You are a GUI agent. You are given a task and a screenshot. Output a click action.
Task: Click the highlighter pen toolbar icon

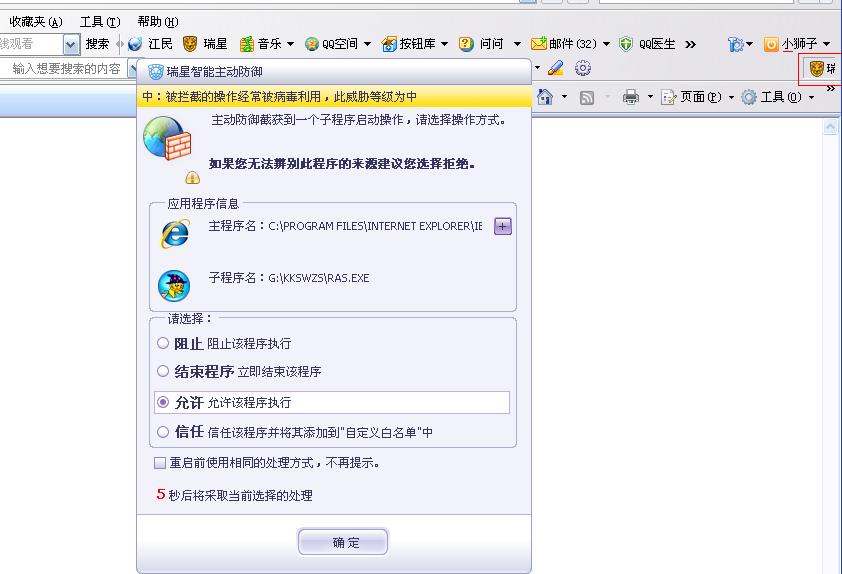(x=556, y=68)
